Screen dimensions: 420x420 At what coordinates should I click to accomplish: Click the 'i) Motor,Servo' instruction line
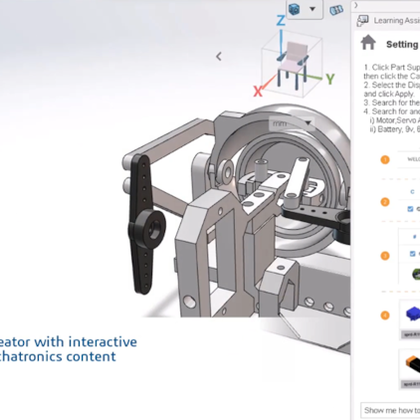point(395,120)
